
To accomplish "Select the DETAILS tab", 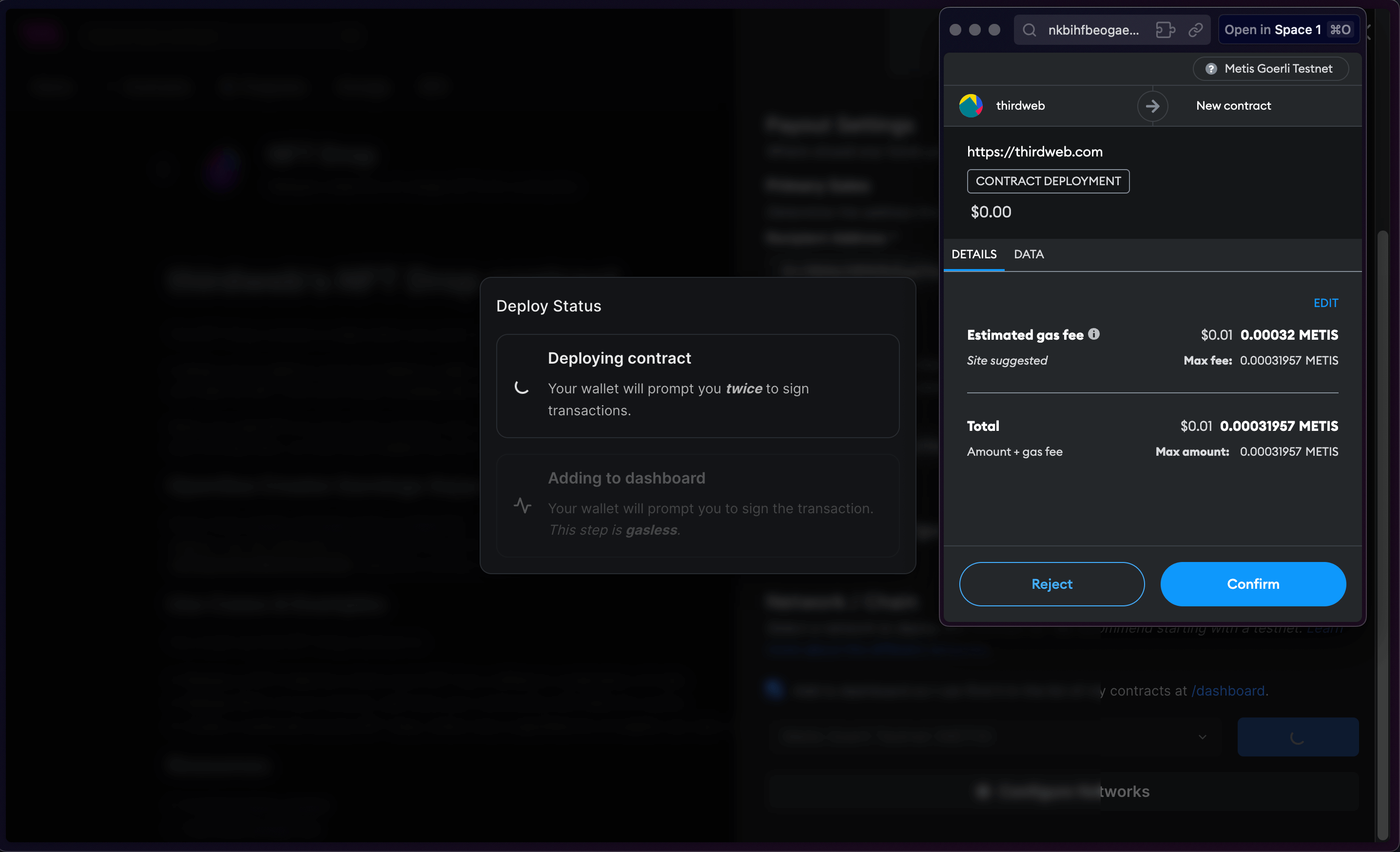I will (x=973, y=254).
